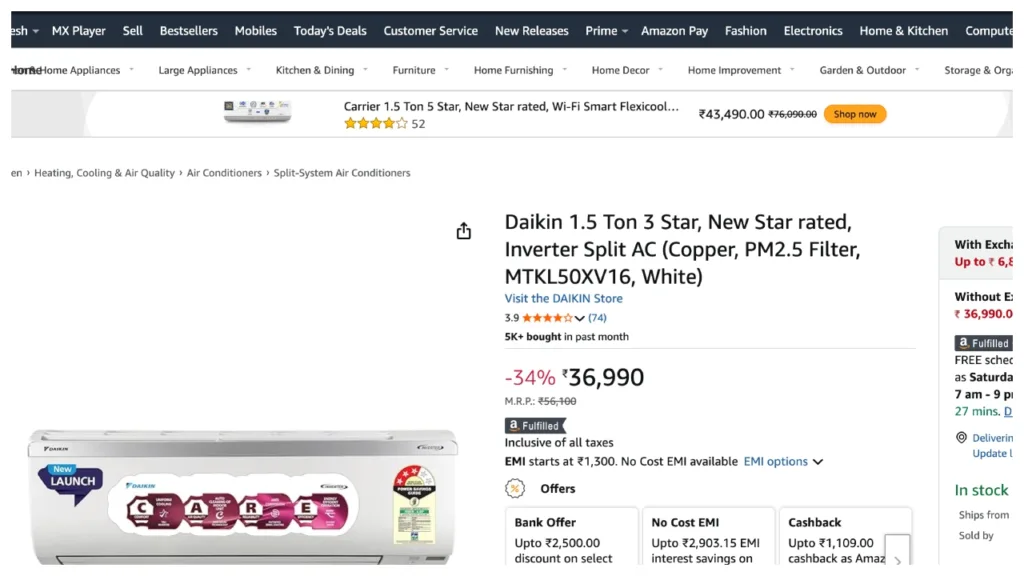Open Today's Deals in top menu

(330, 31)
